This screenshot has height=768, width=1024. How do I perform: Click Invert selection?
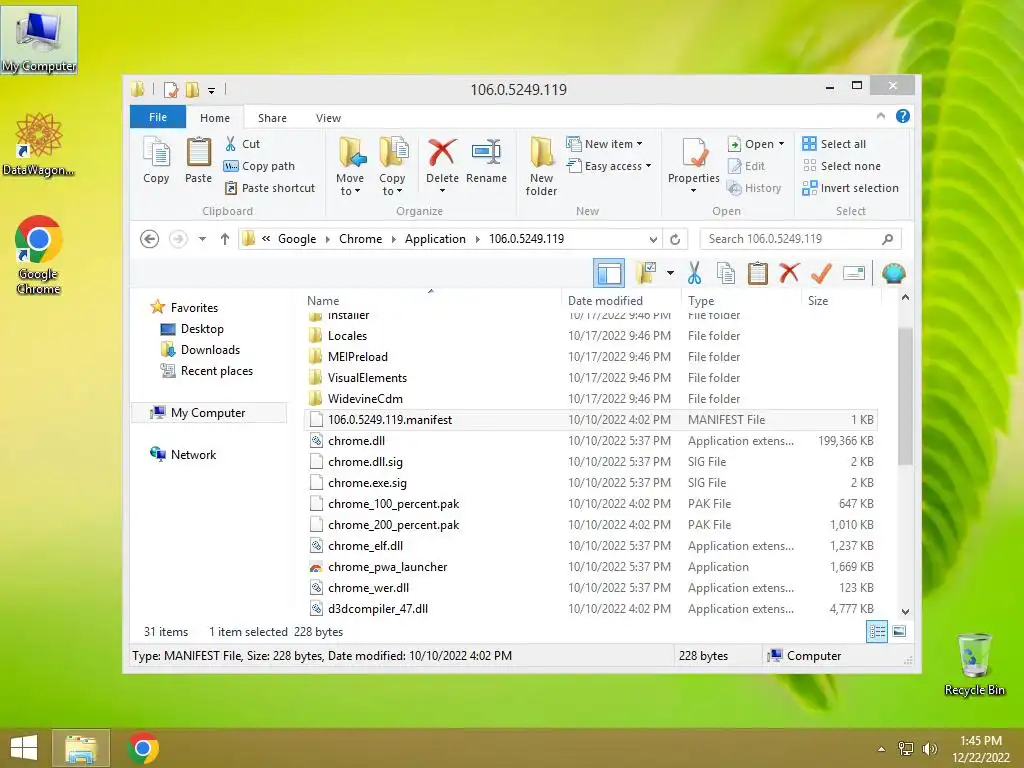pyautogui.click(x=851, y=188)
